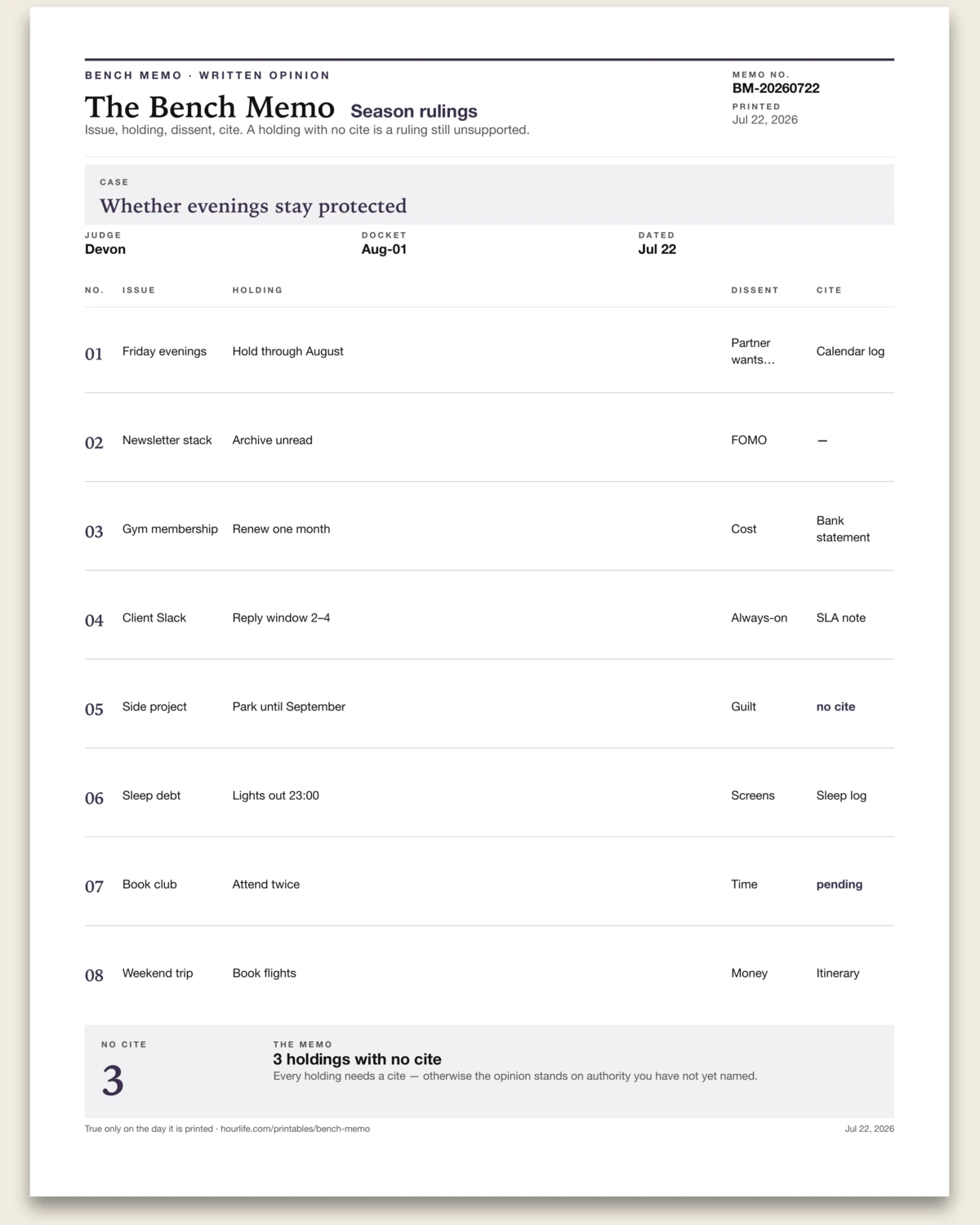This screenshot has width=980, height=1225.
Task: Select 'The Bench Memo' main title
Action: [210, 107]
